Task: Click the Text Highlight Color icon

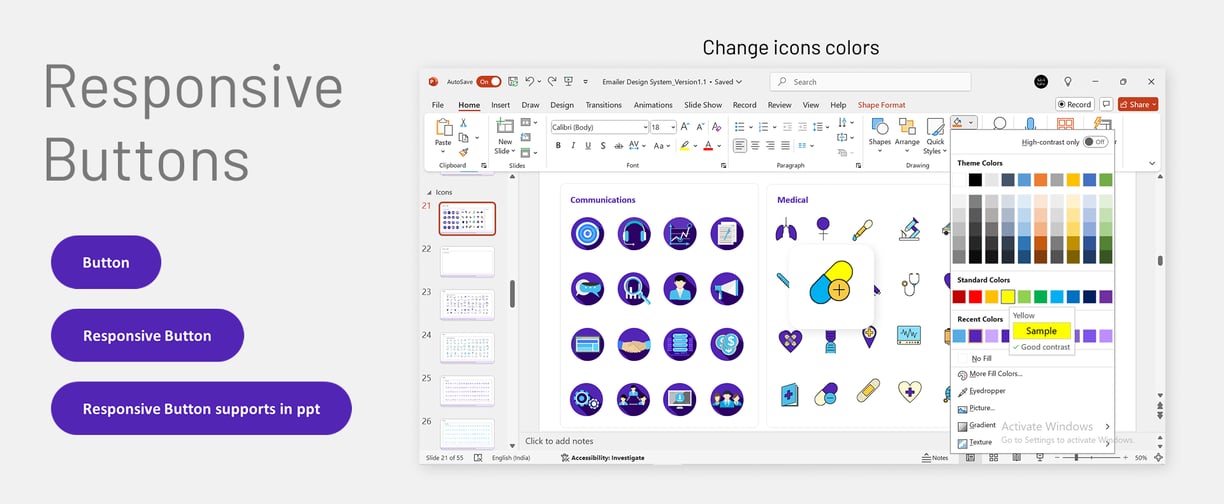Action: tap(684, 146)
